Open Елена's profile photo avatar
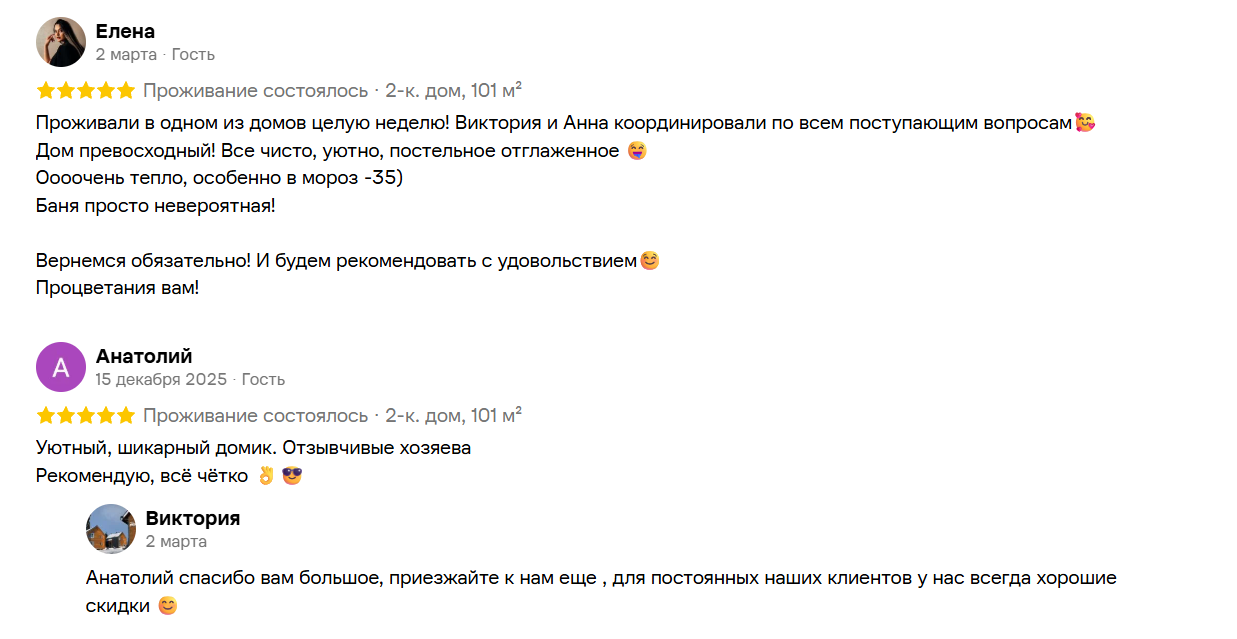Image resolution: width=1237 pixels, height=639 pixels. pyautogui.click(x=61, y=42)
